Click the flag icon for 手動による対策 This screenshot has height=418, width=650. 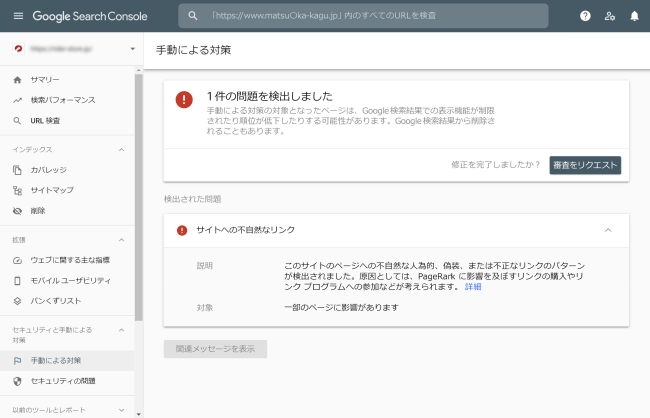coord(17,361)
